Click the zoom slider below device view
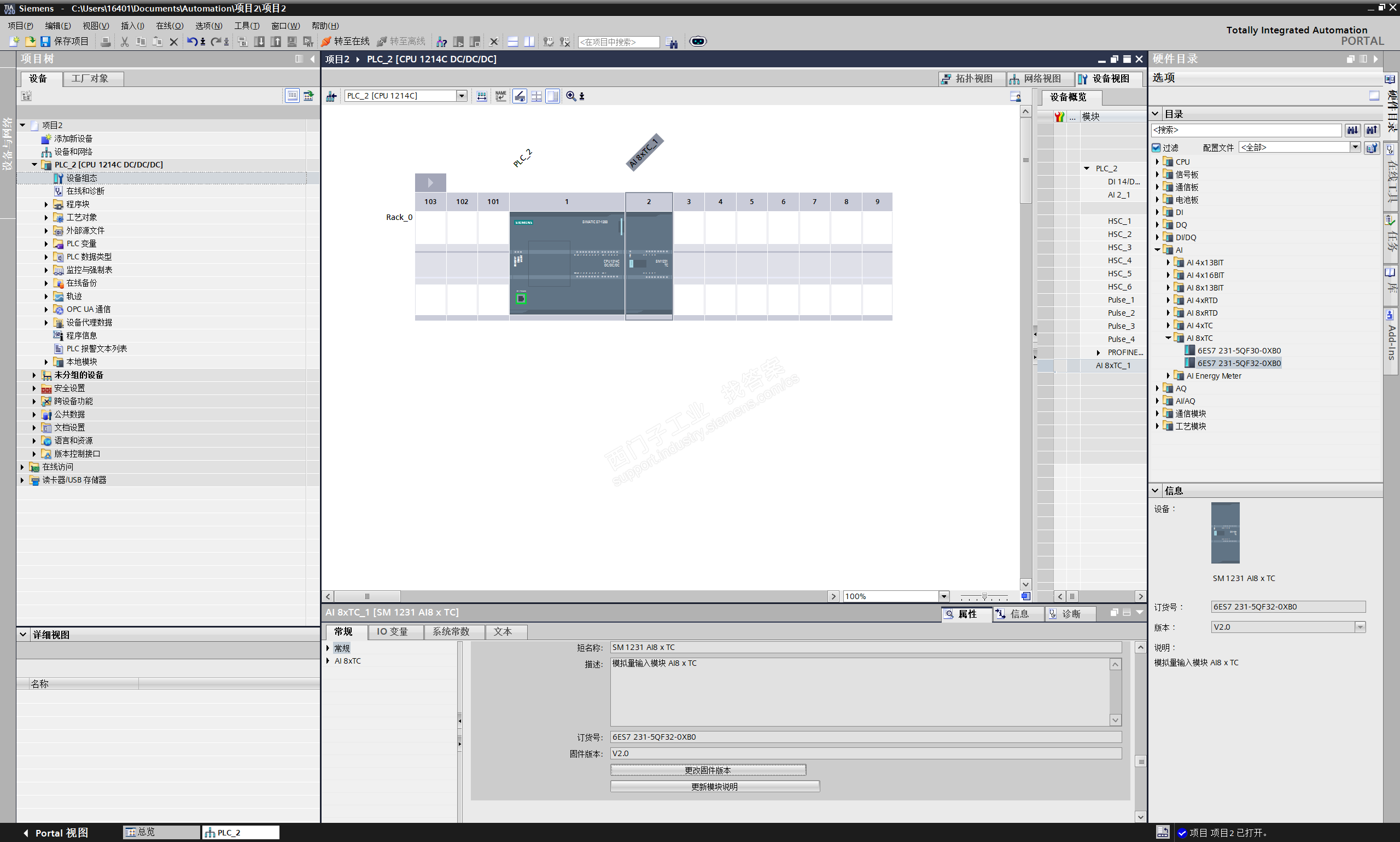 [984, 596]
